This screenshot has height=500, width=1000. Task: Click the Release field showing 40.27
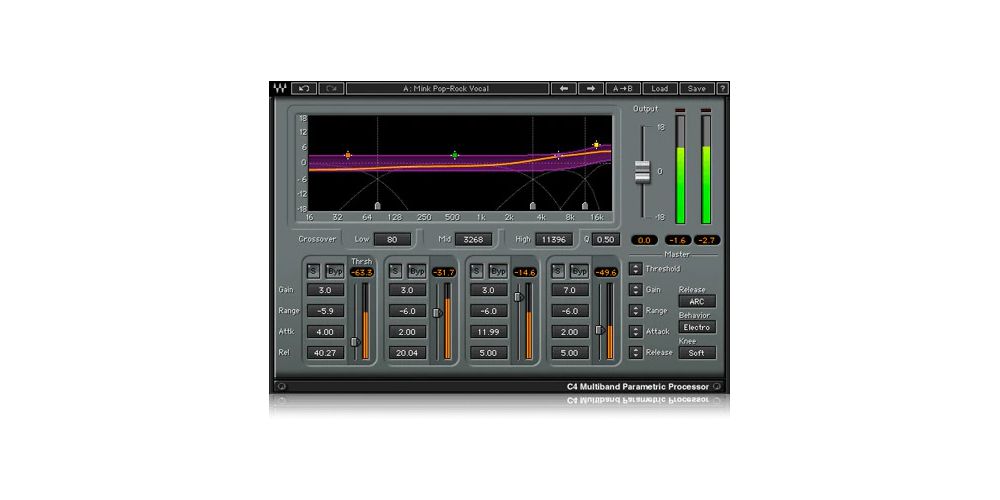pyautogui.click(x=325, y=353)
